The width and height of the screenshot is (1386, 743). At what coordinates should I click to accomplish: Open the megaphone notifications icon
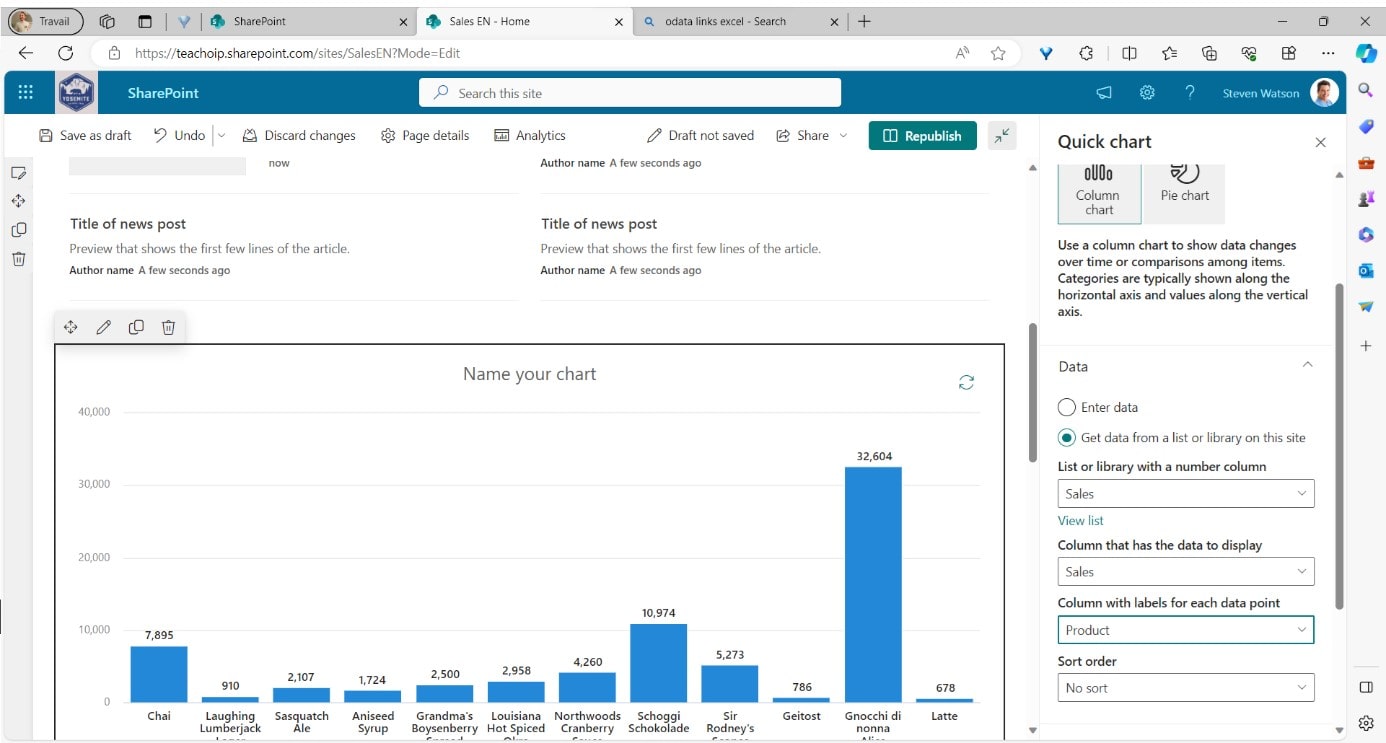(x=1104, y=93)
